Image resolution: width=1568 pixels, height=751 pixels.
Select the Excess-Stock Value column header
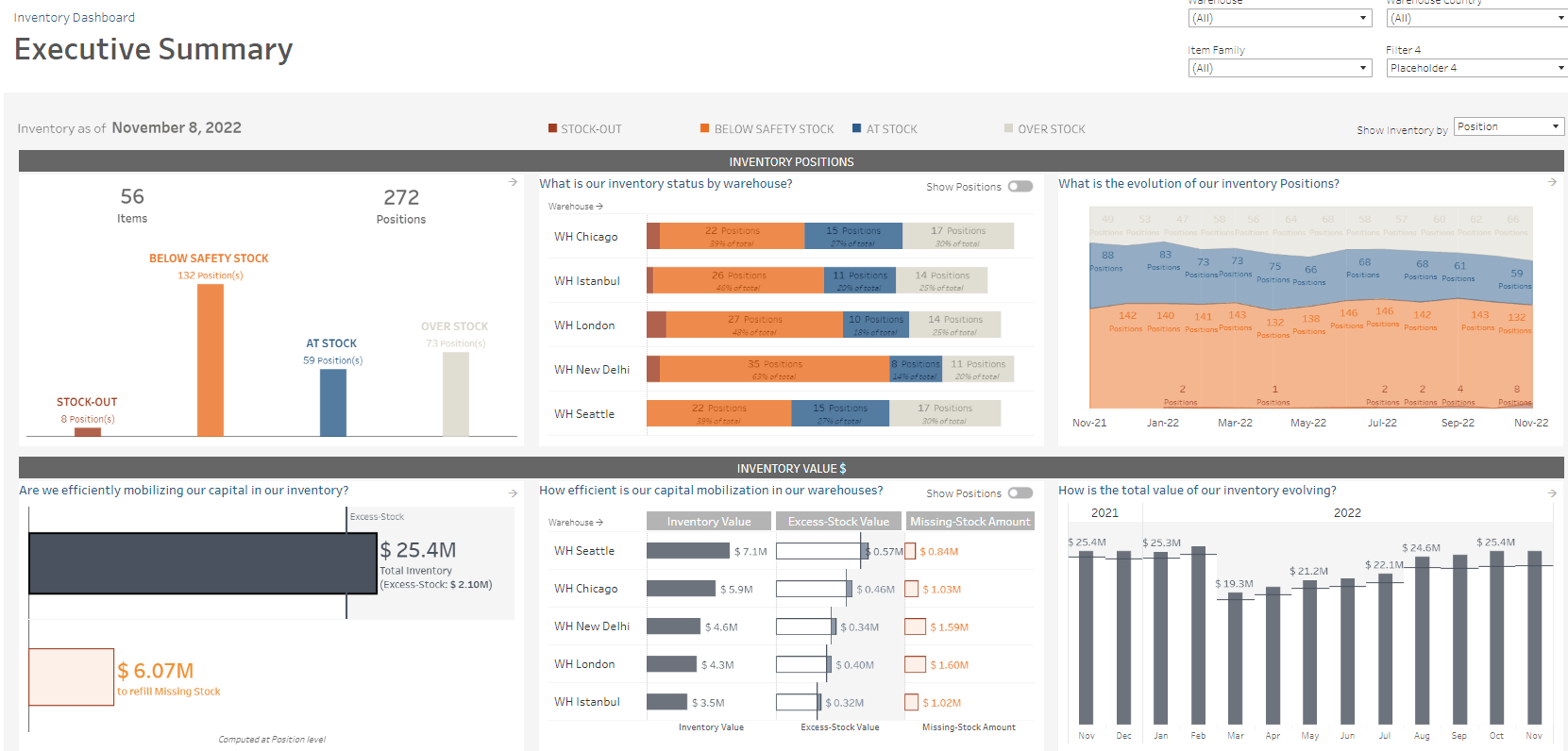(838, 522)
